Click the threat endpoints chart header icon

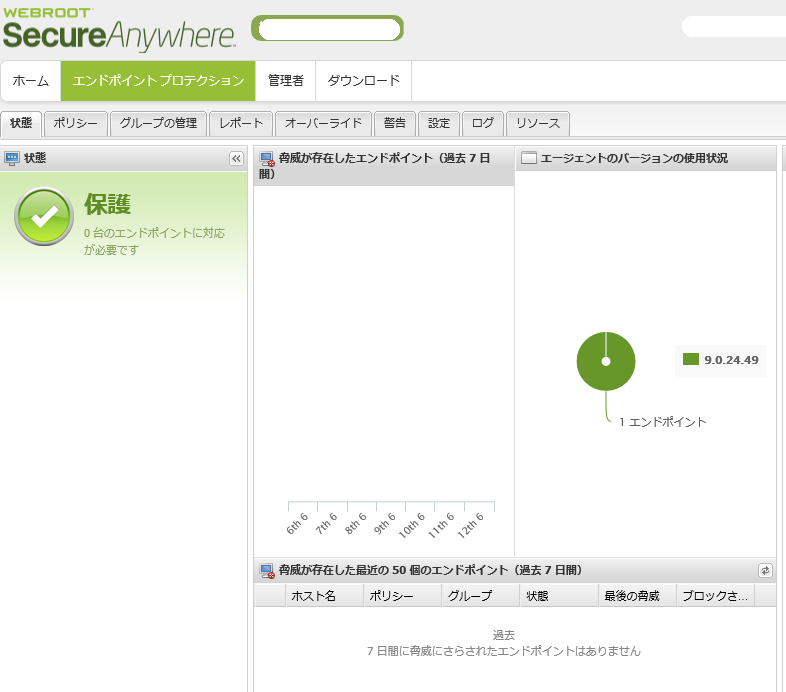[267, 159]
